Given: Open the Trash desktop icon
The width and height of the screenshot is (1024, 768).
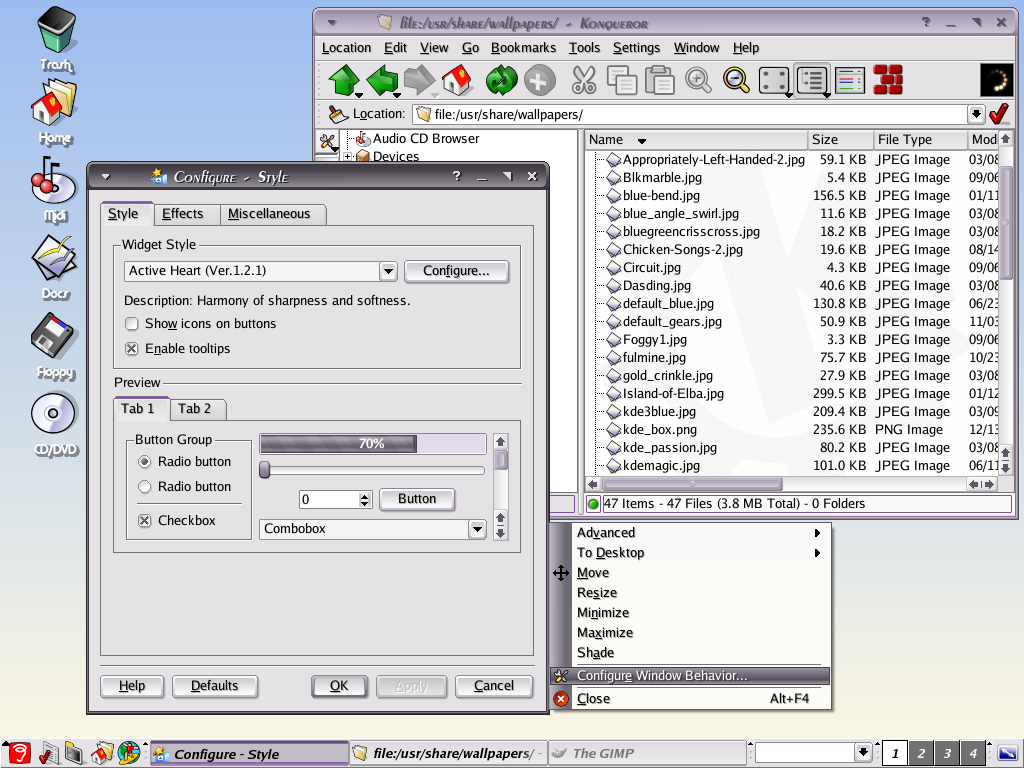Looking at the screenshot, I should tap(56, 39).
